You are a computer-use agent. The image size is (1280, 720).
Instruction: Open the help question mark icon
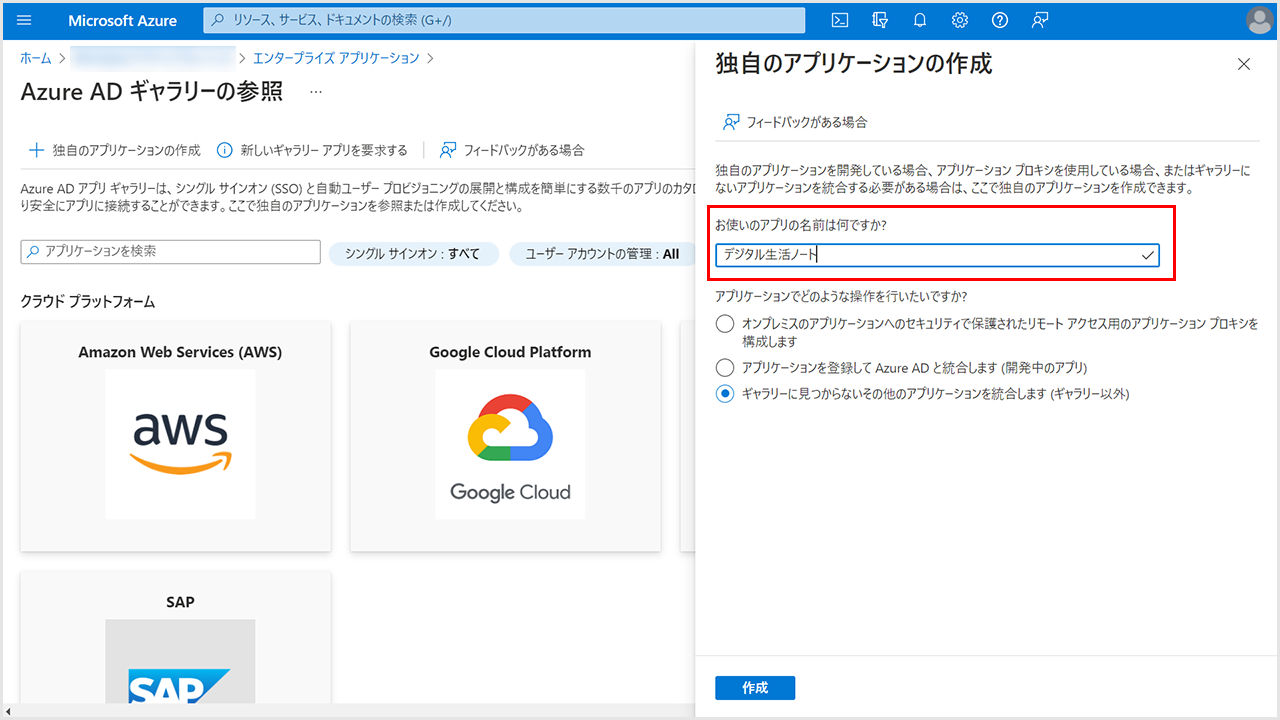click(x=1000, y=20)
